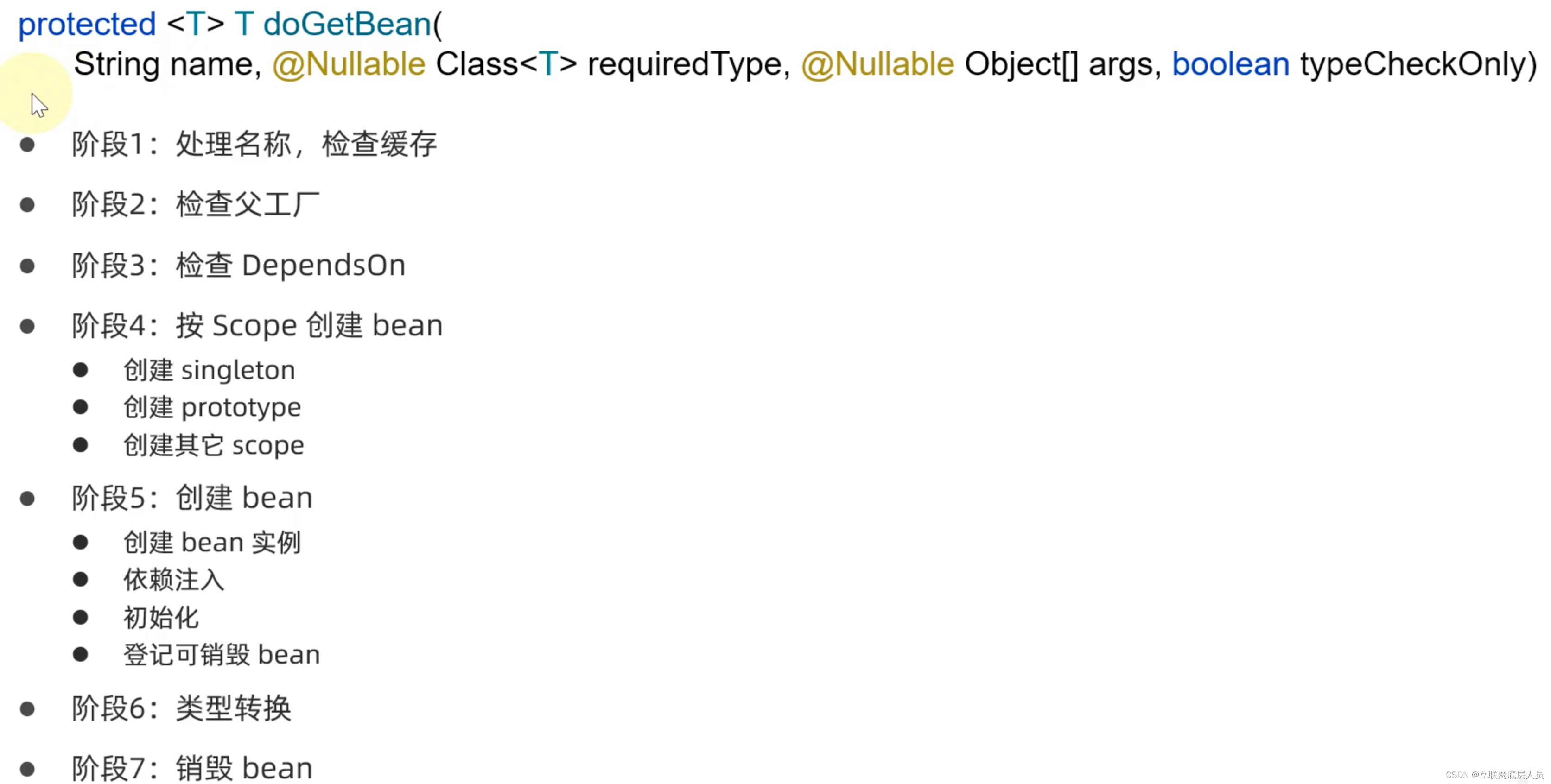The image size is (1551, 784).
Task: Click the 创建 singleton sub-item
Action: 210,370
